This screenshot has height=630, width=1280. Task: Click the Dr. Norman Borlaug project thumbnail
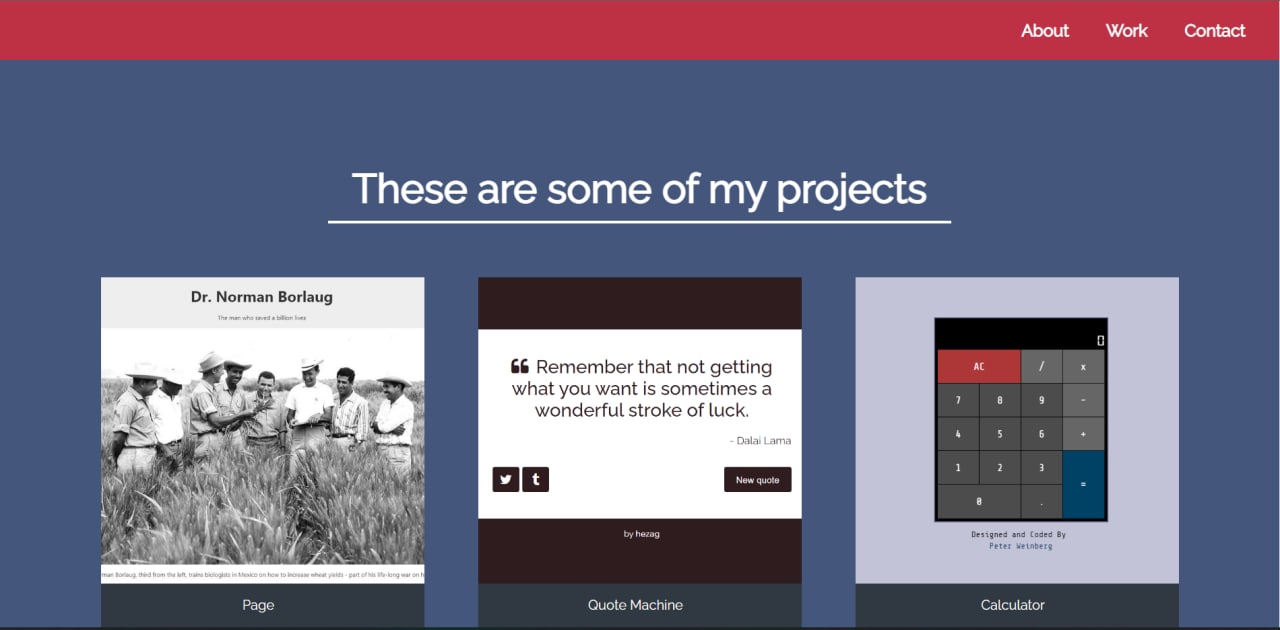point(262,430)
